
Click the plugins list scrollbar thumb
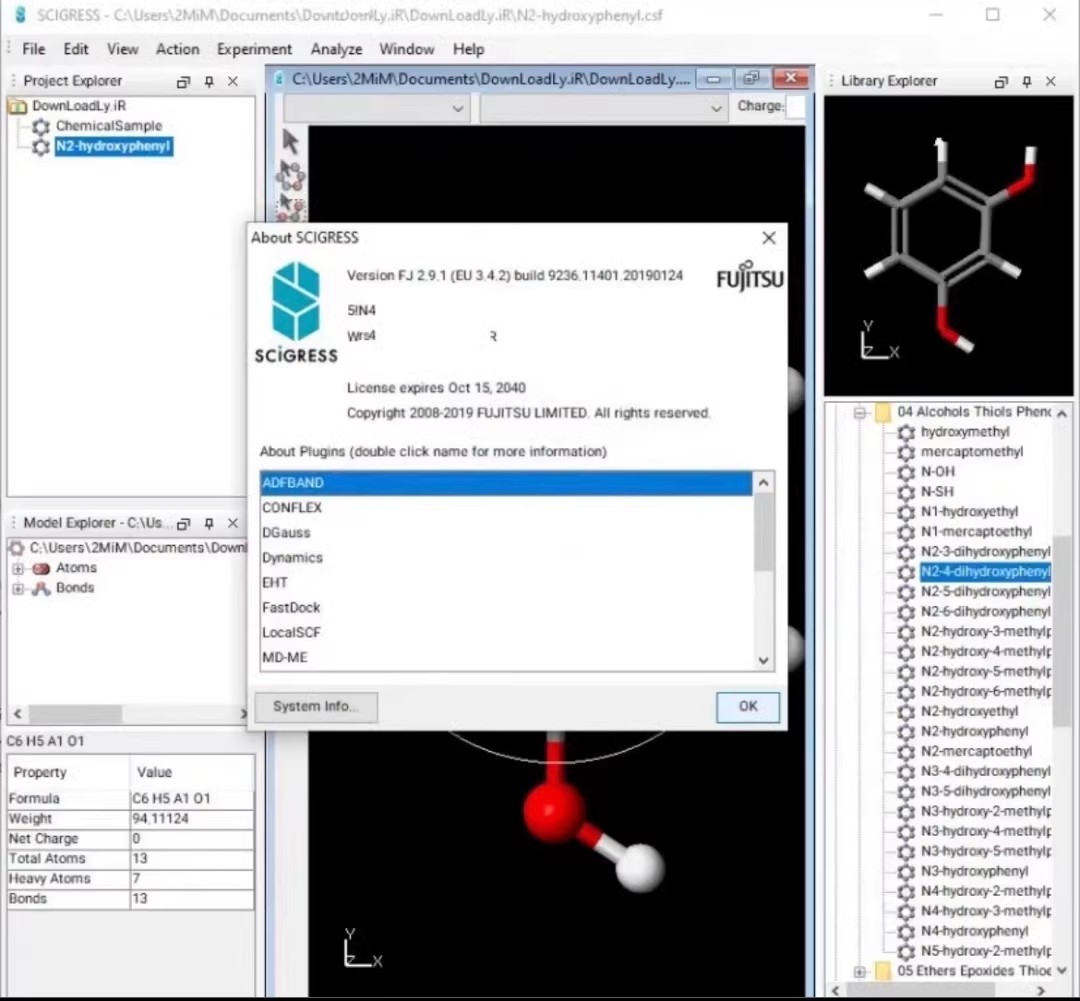763,533
